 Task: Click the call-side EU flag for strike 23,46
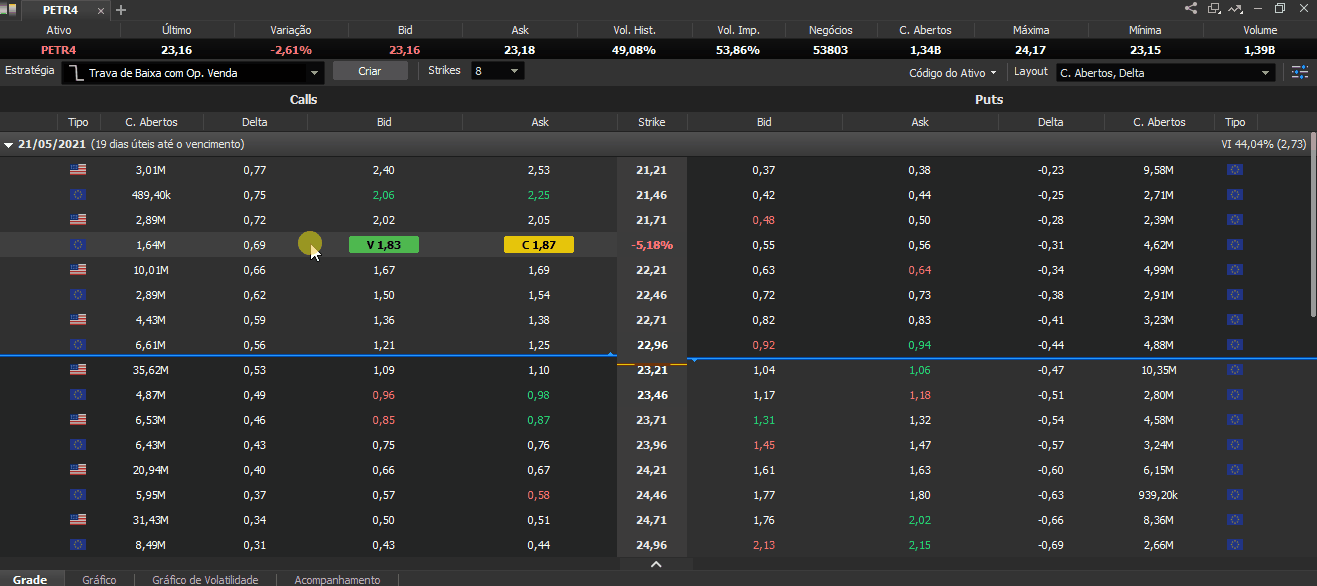click(x=78, y=395)
